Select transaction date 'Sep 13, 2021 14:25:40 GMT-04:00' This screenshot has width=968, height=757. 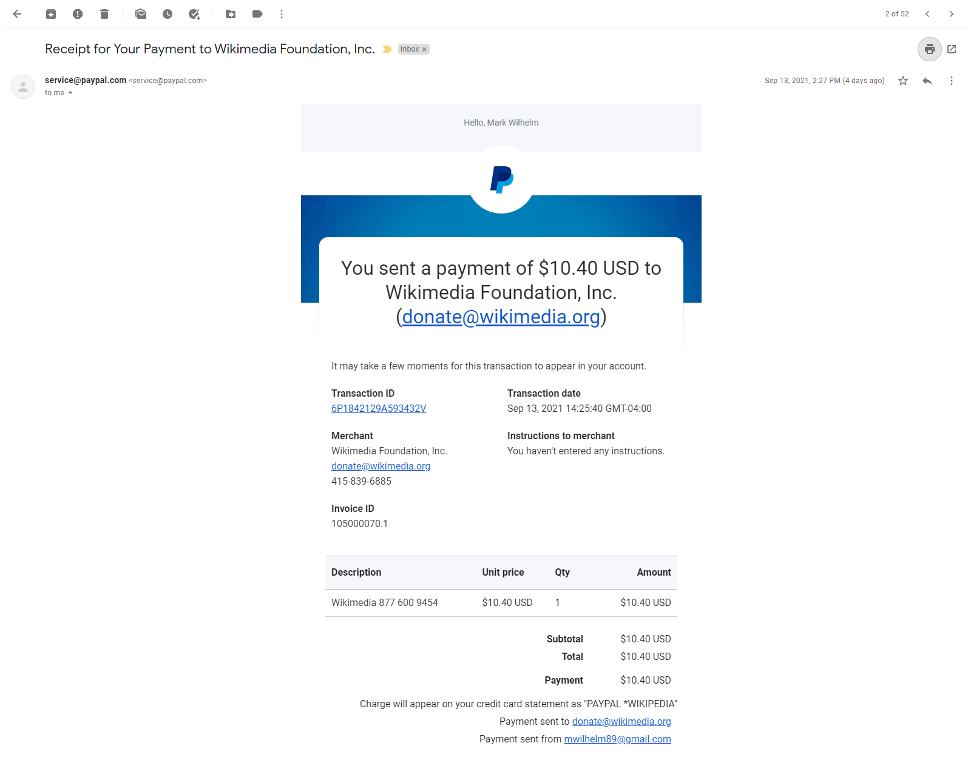pyautogui.click(x=579, y=409)
